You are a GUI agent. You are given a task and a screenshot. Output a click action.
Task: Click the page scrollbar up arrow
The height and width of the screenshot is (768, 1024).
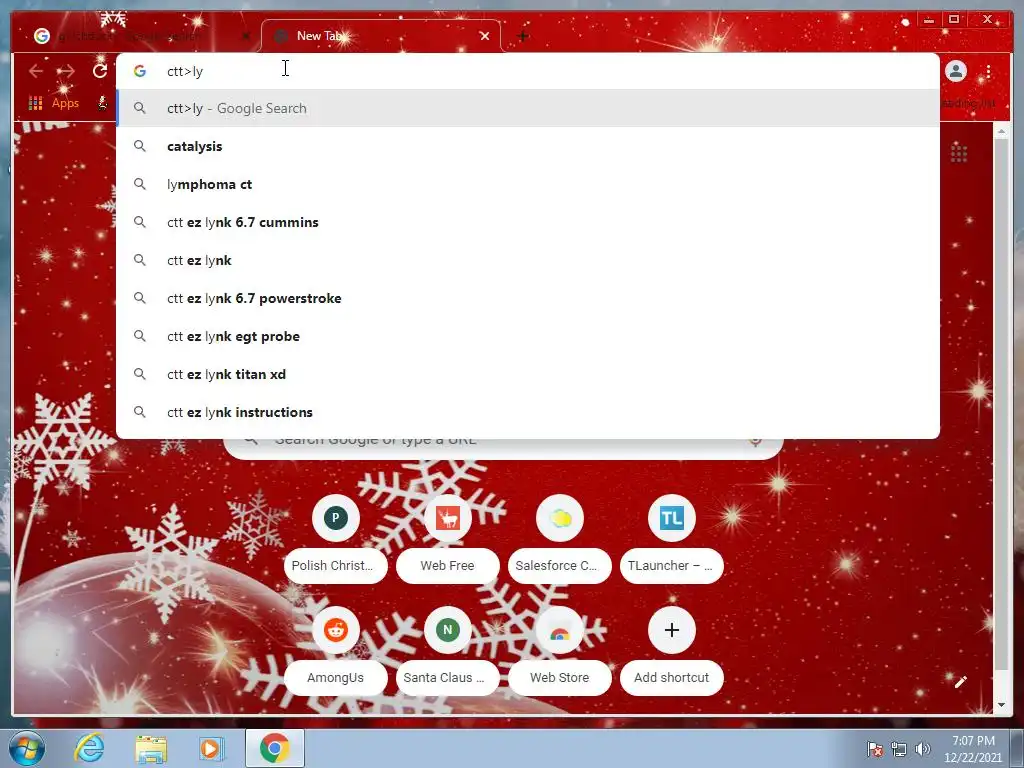coord(1001,133)
